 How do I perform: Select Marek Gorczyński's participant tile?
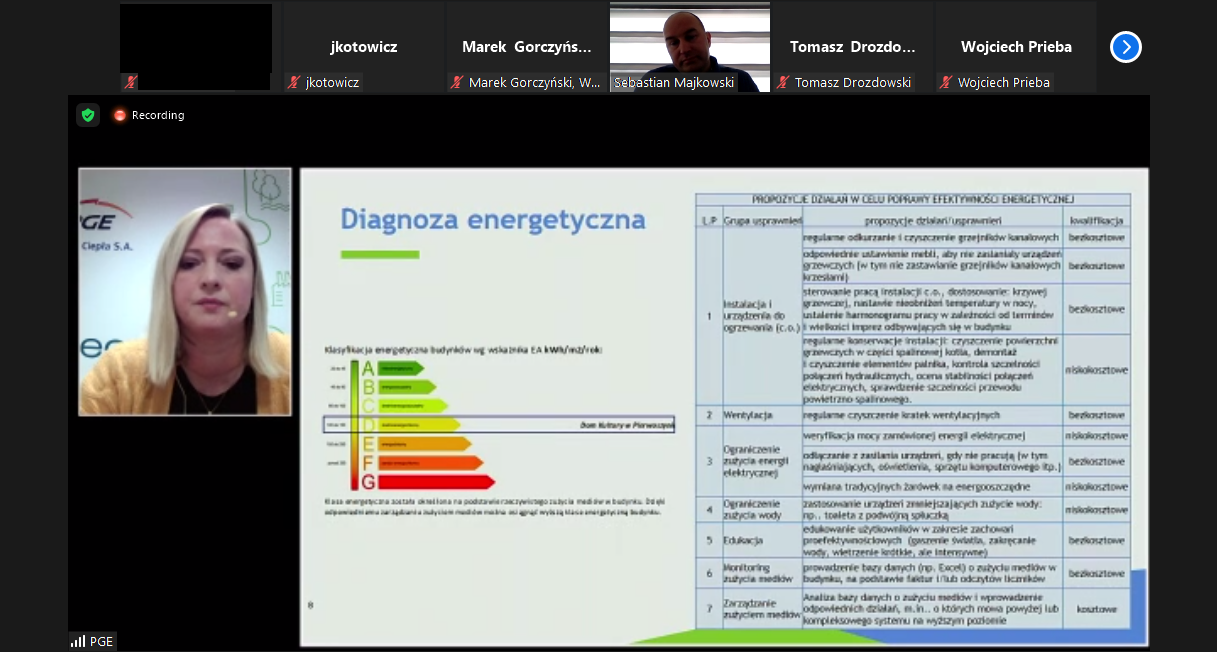click(x=527, y=47)
